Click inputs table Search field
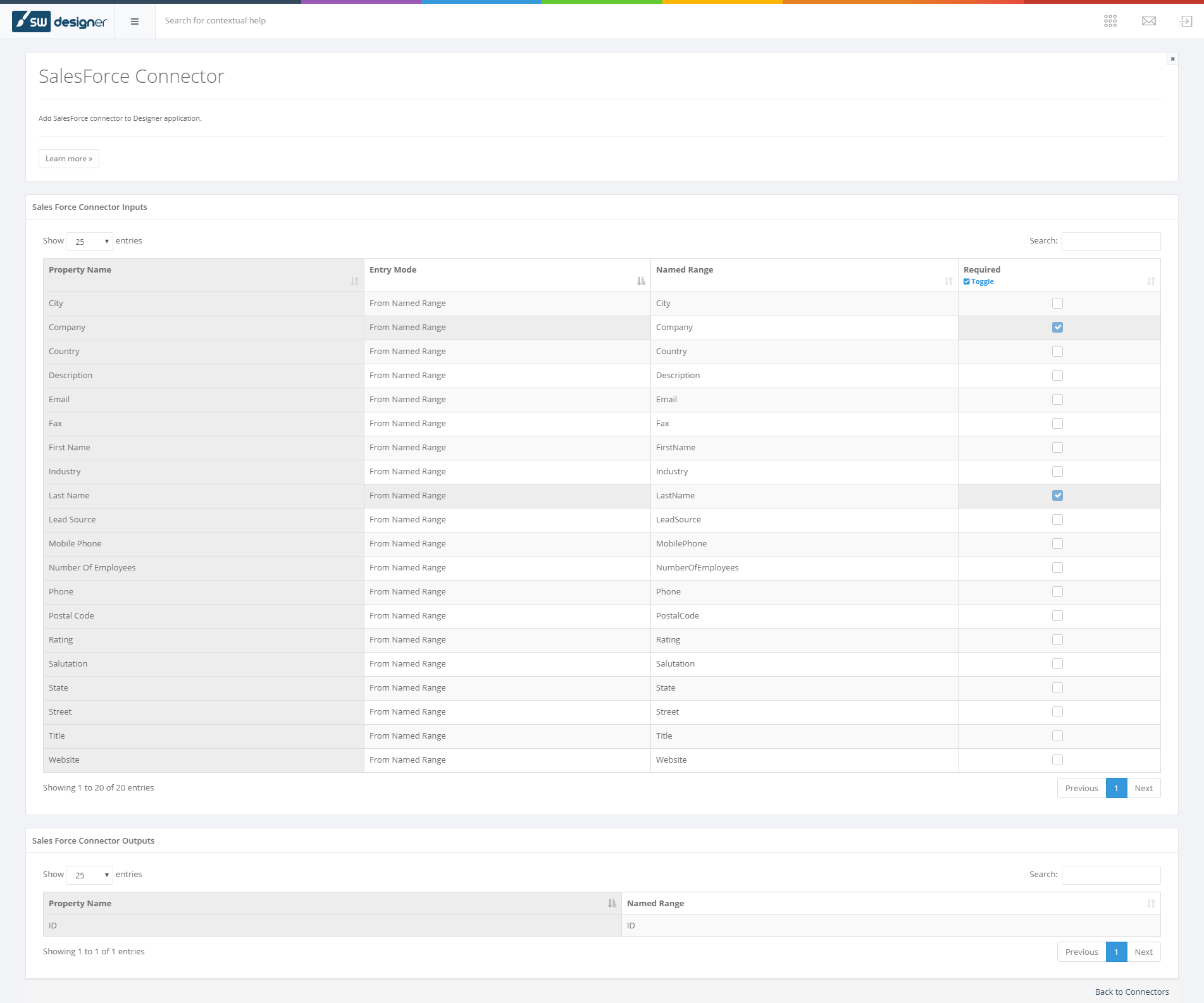The image size is (1204, 1003). (x=1110, y=242)
